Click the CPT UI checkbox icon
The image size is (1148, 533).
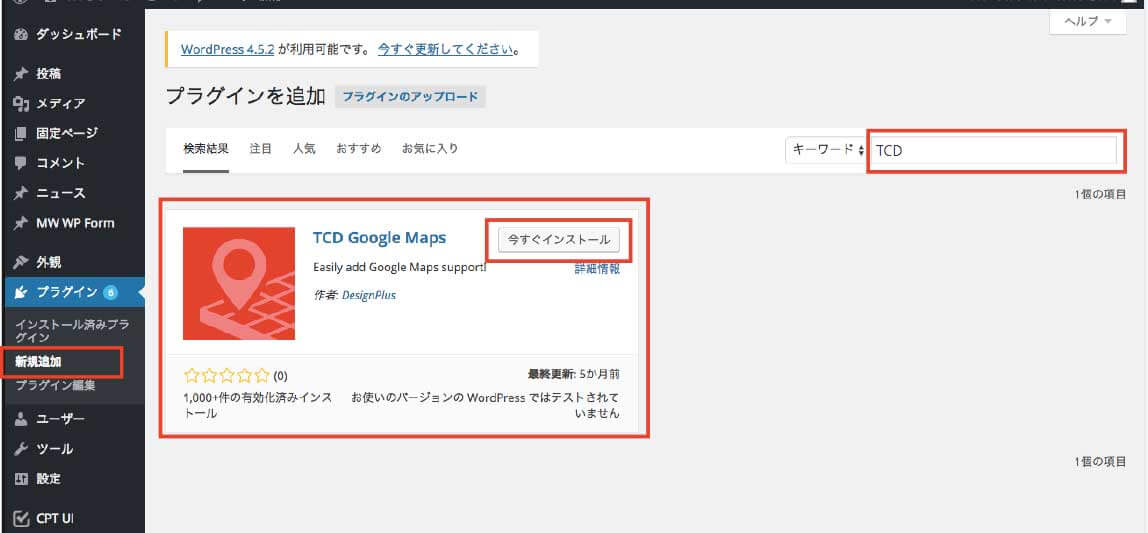[20, 518]
